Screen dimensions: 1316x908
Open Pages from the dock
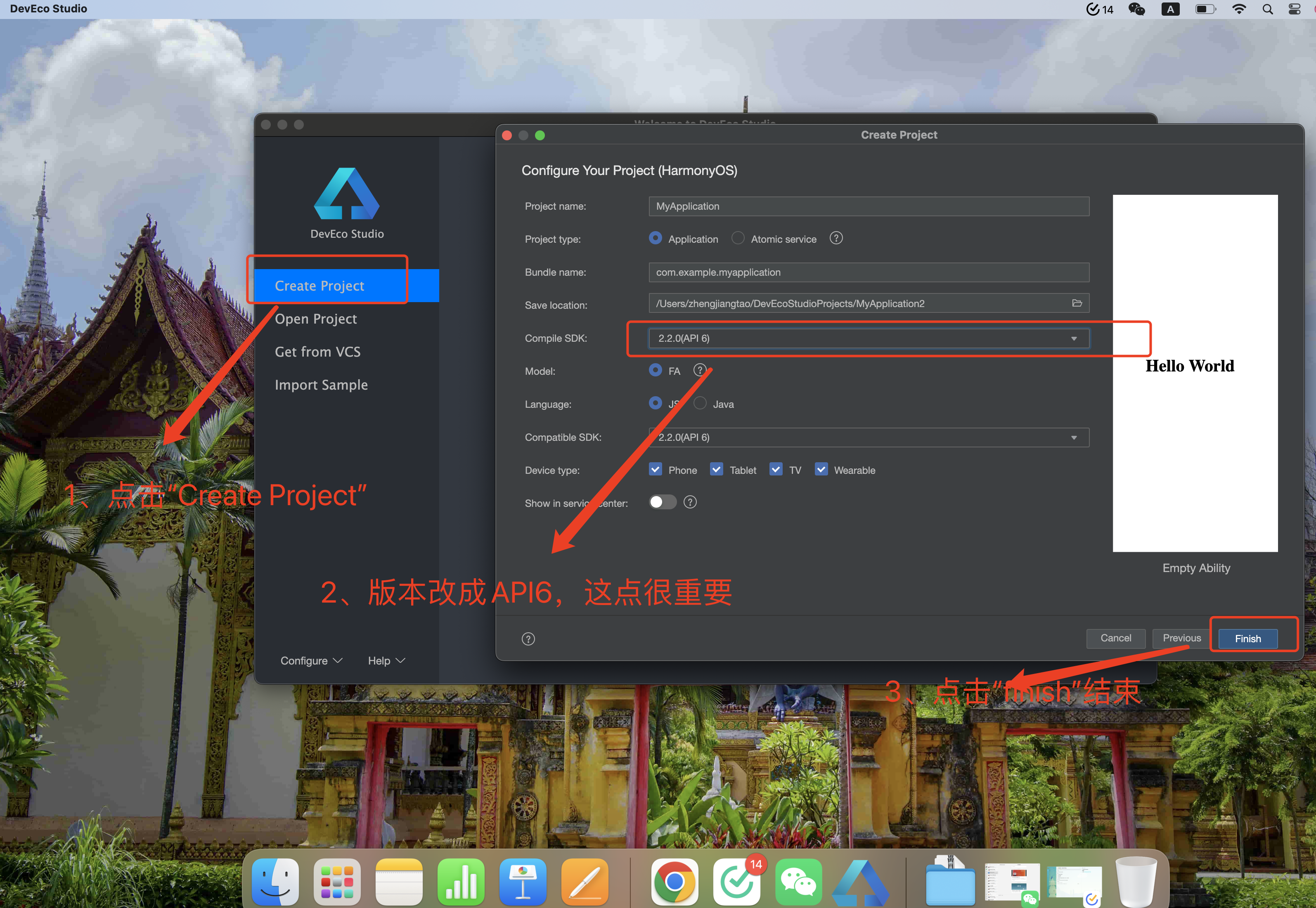[585, 881]
